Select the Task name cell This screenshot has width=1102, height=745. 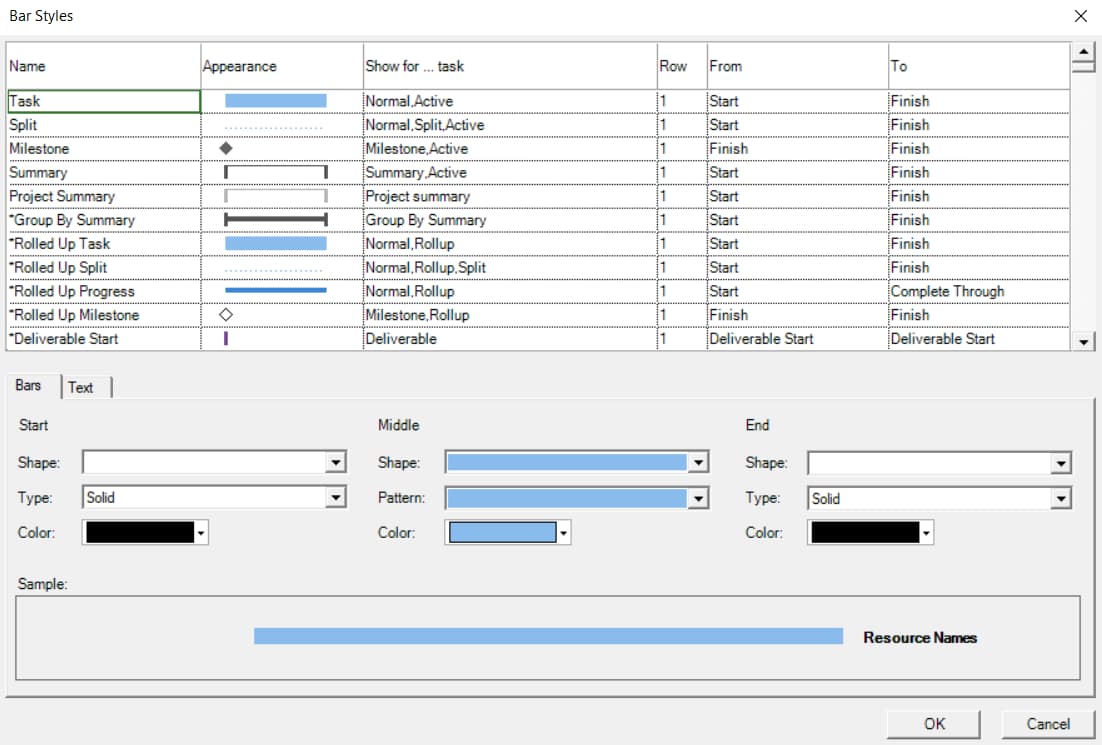point(104,101)
